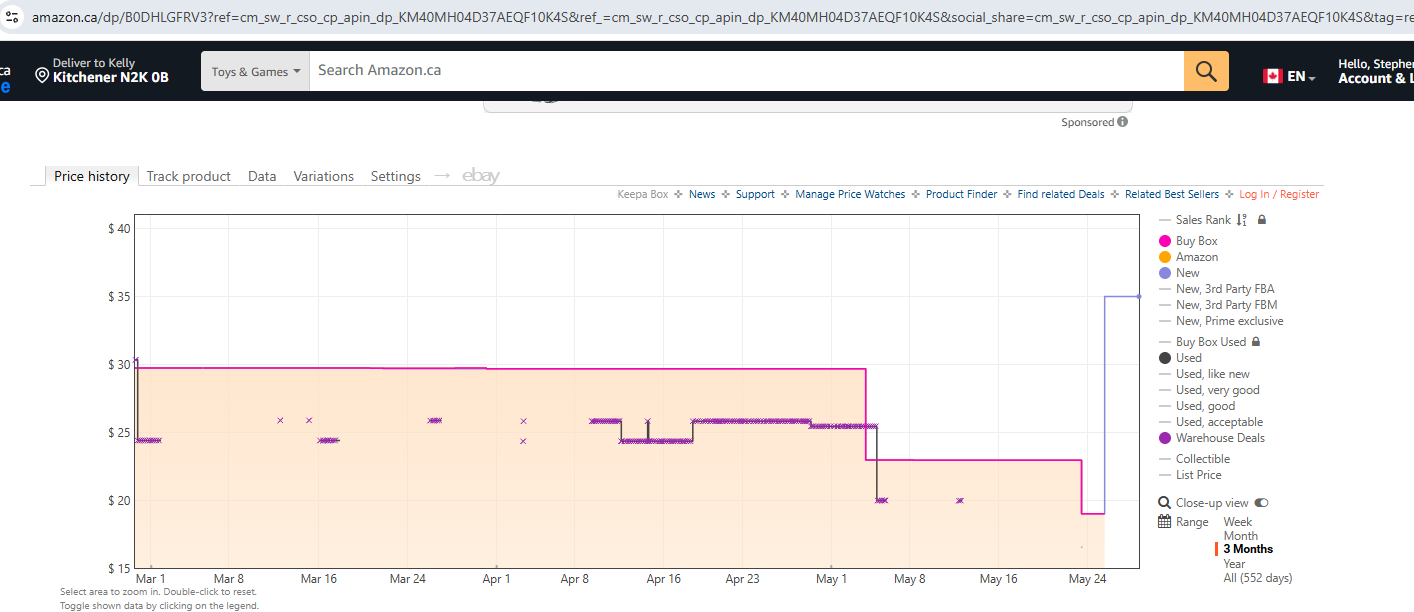Image resolution: width=1414 pixels, height=612 pixels.
Task: Set range to All (552 days)
Action: click(1258, 578)
